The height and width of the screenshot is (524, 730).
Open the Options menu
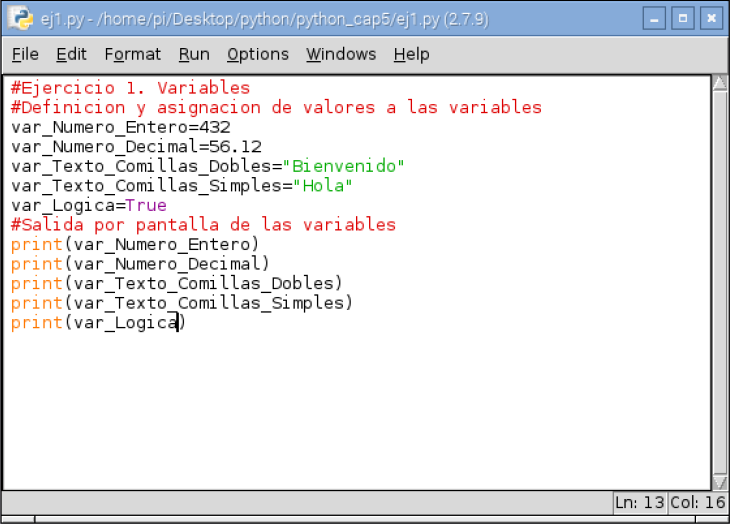pos(258,54)
